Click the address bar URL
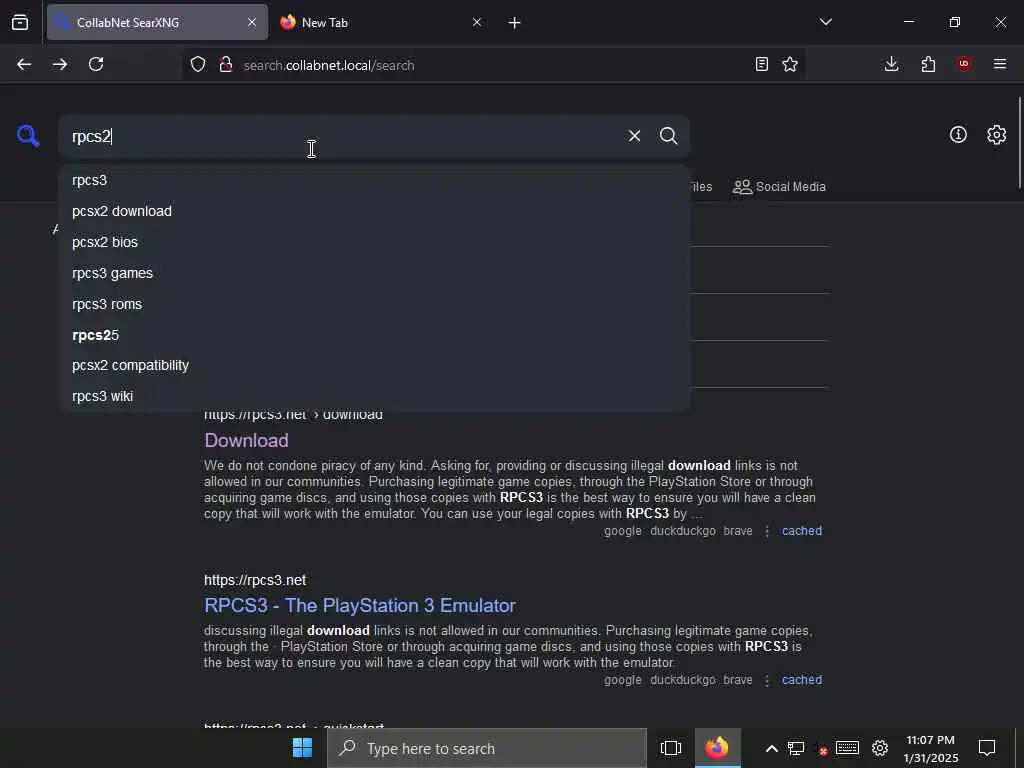The width and height of the screenshot is (1024, 768). (x=329, y=65)
